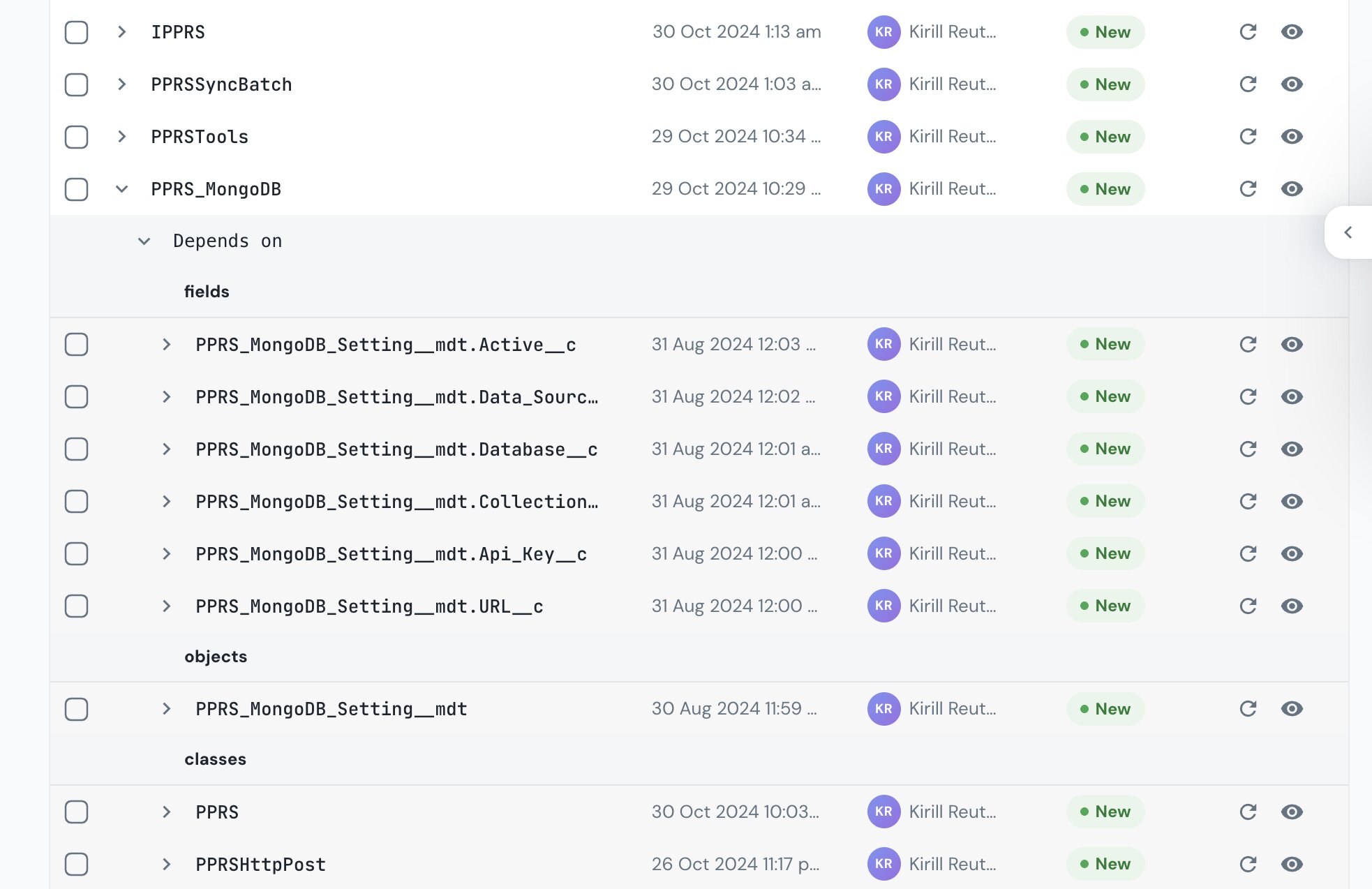Refresh the Active__c field row
Screen dimensions: 1372x889
(1248, 344)
